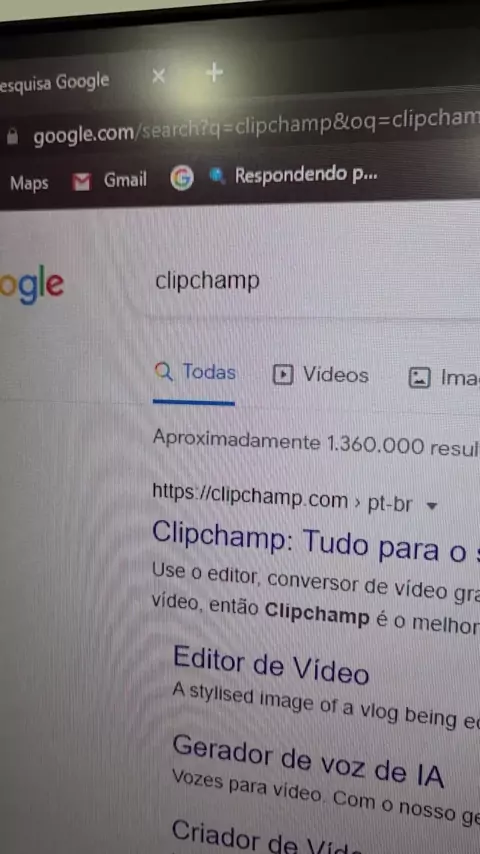
Task: Select the Todas search tab
Action: pos(195,372)
